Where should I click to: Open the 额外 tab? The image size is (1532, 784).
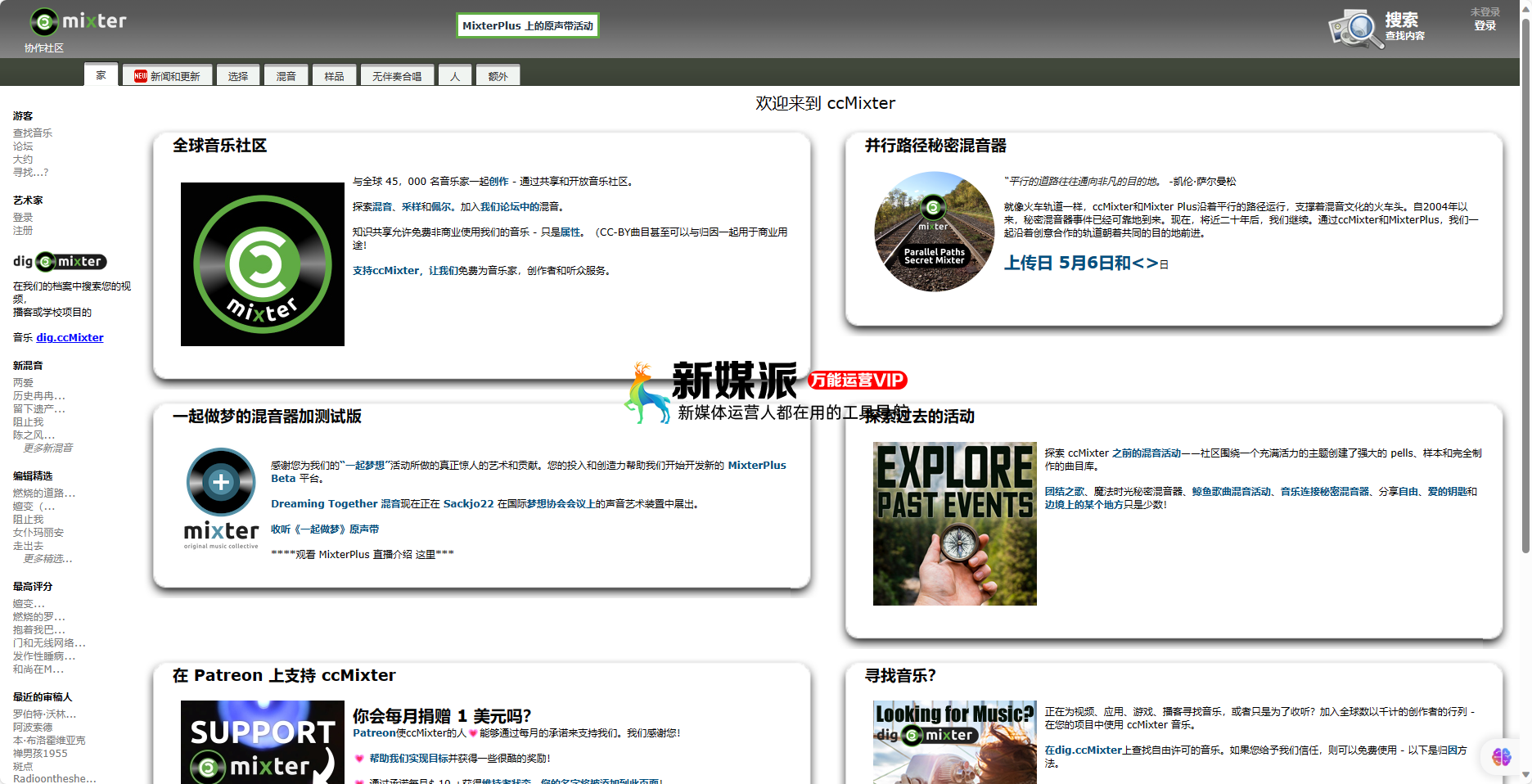click(498, 76)
